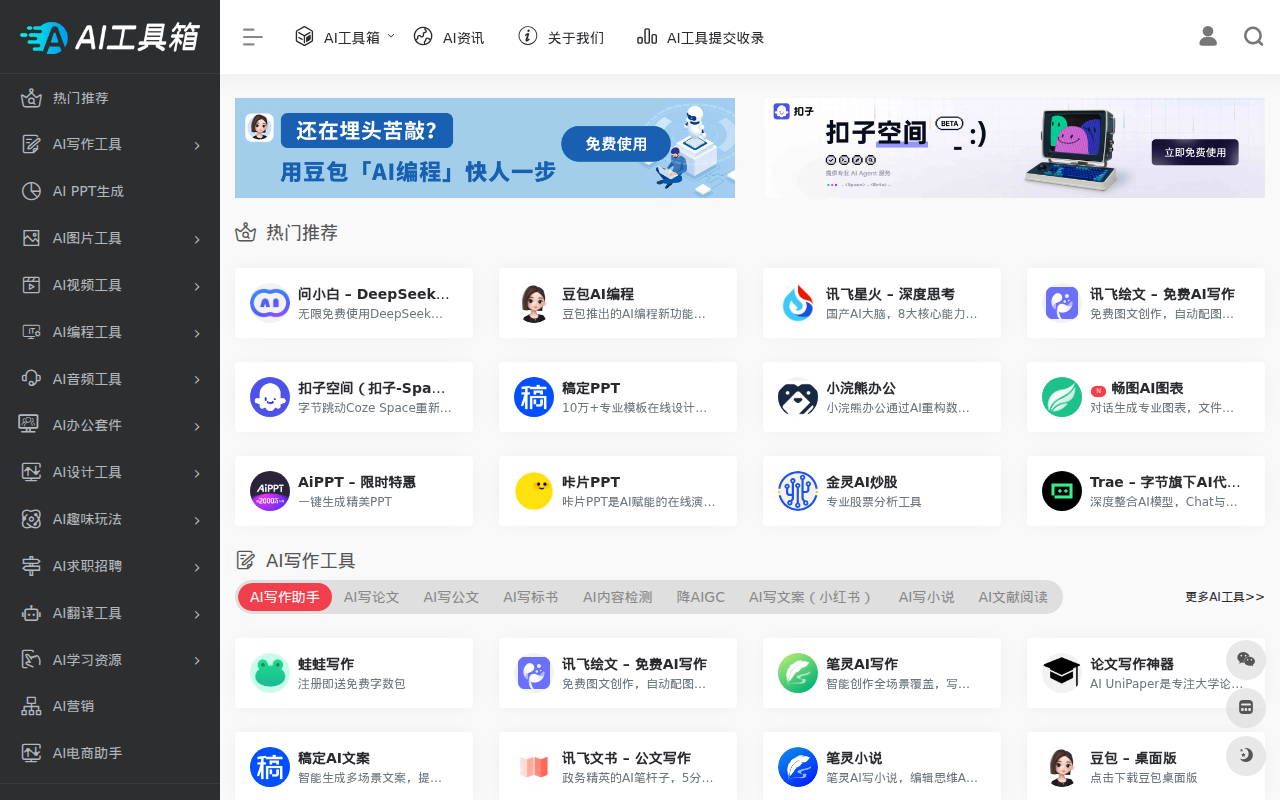Select the AI写文案（小红书）tab
The height and width of the screenshot is (800, 1280).
(811, 597)
